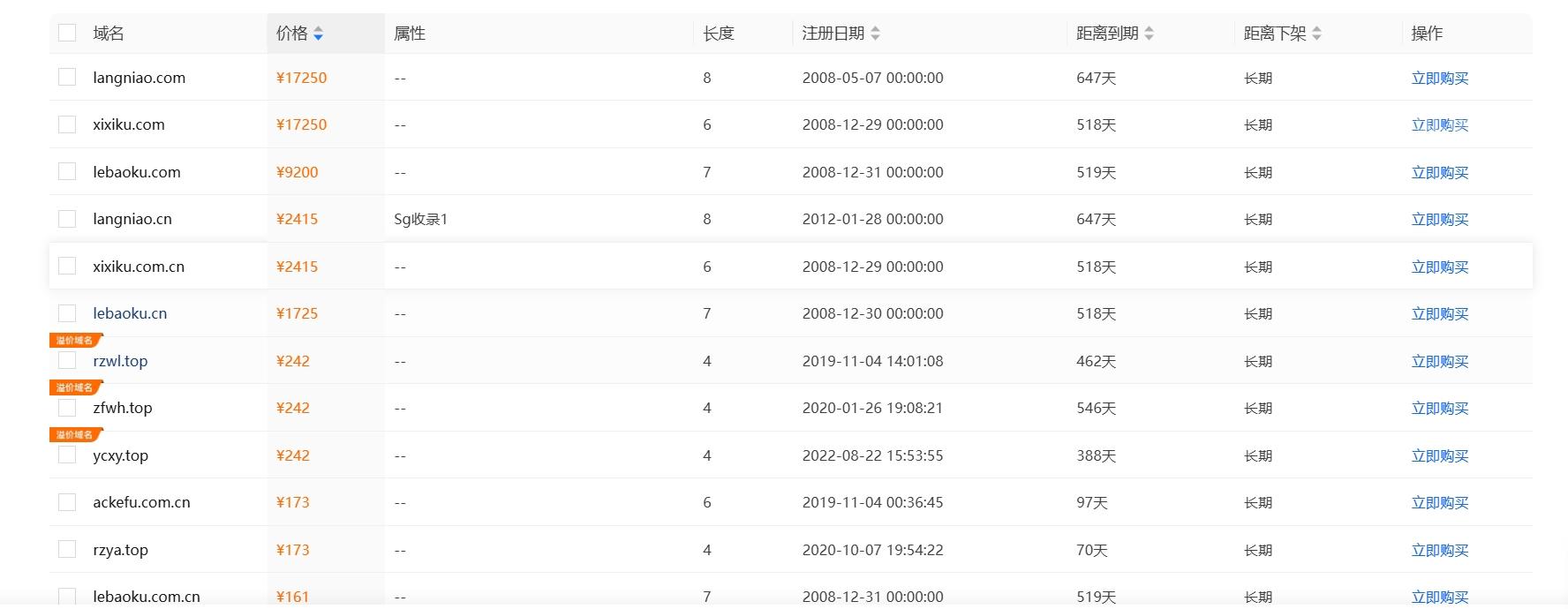The width and height of the screenshot is (1568, 609).
Task: Tick the select-all checkbox in the table header
Action: click(67, 33)
